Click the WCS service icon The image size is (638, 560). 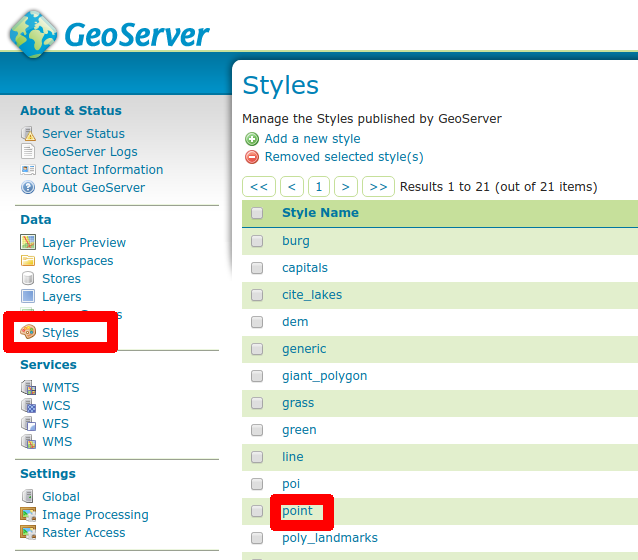click(28, 405)
